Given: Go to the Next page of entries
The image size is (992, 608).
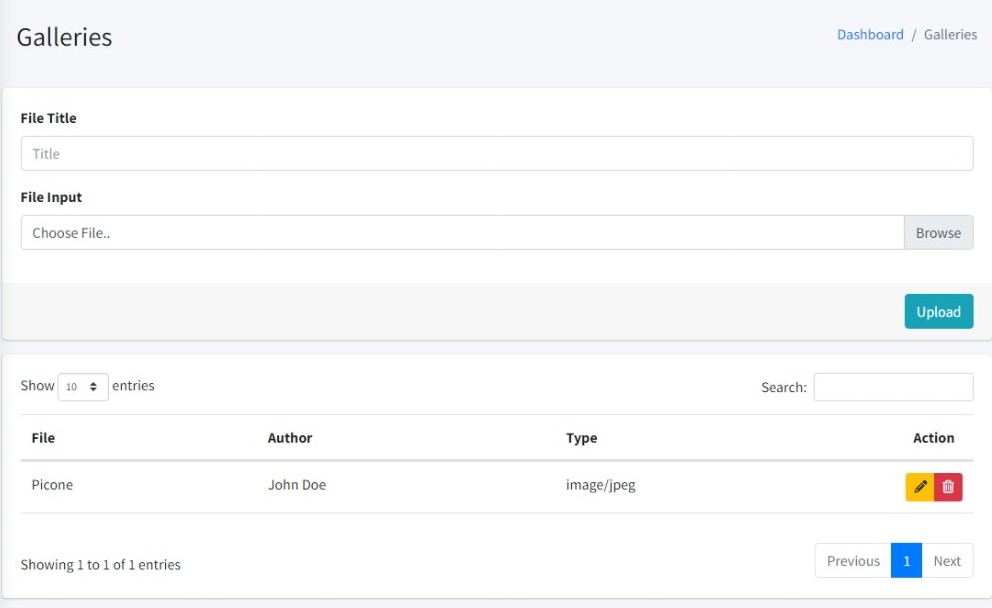Looking at the screenshot, I should 947,561.
